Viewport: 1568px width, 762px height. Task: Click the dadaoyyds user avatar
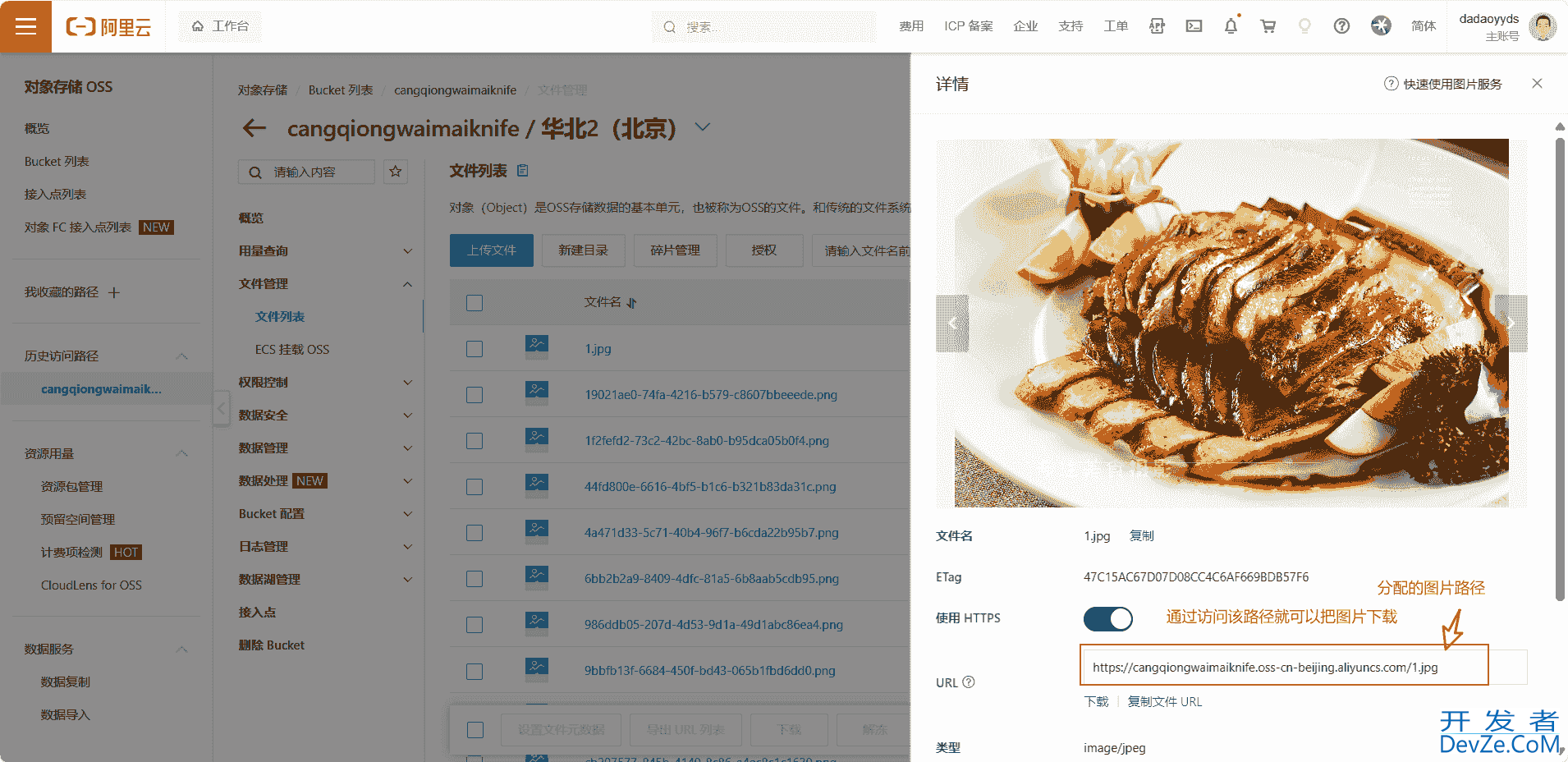[x=1543, y=26]
